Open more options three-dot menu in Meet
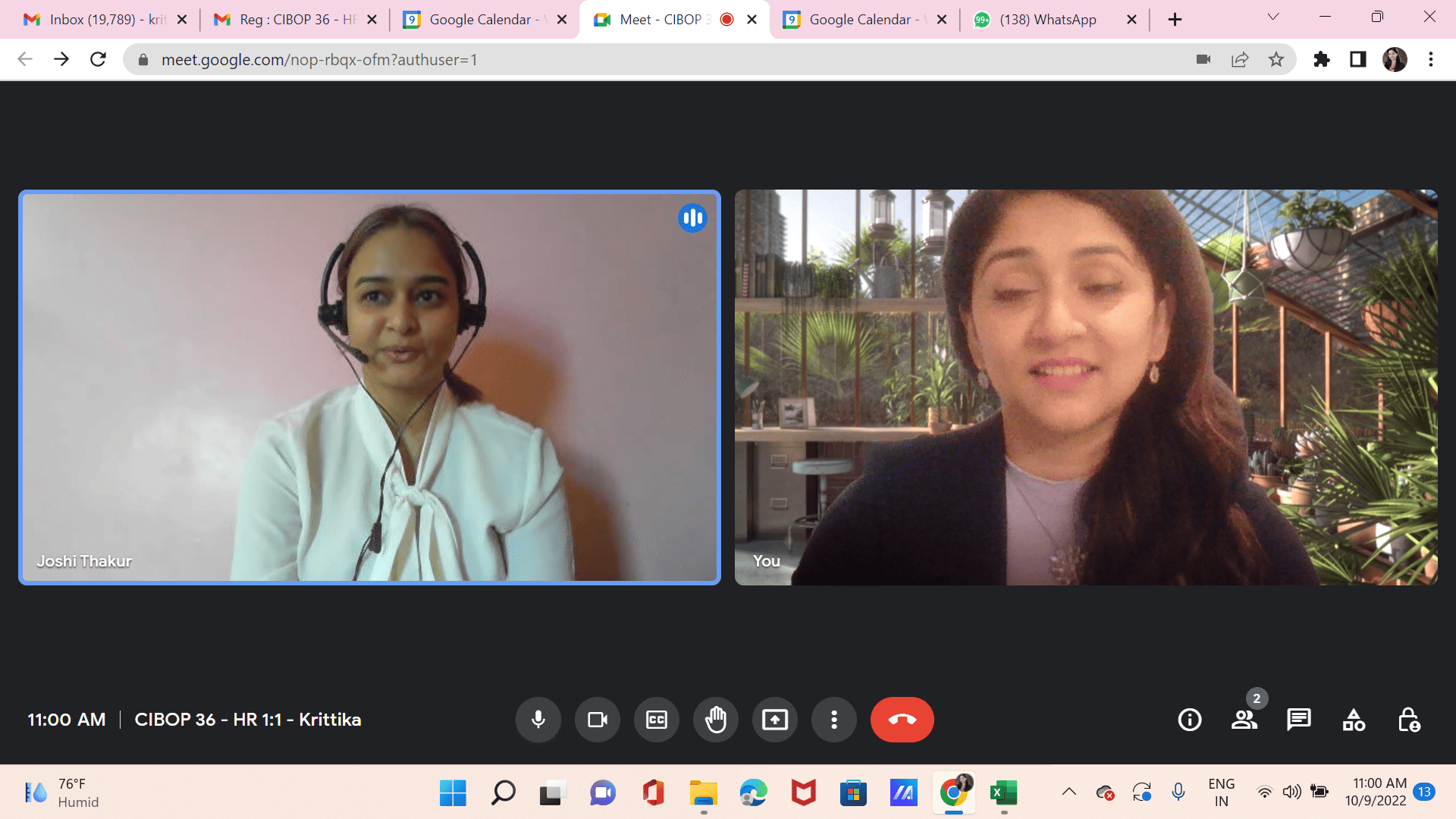Image resolution: width=1456 pixels, height=819 pixels. 834,720
